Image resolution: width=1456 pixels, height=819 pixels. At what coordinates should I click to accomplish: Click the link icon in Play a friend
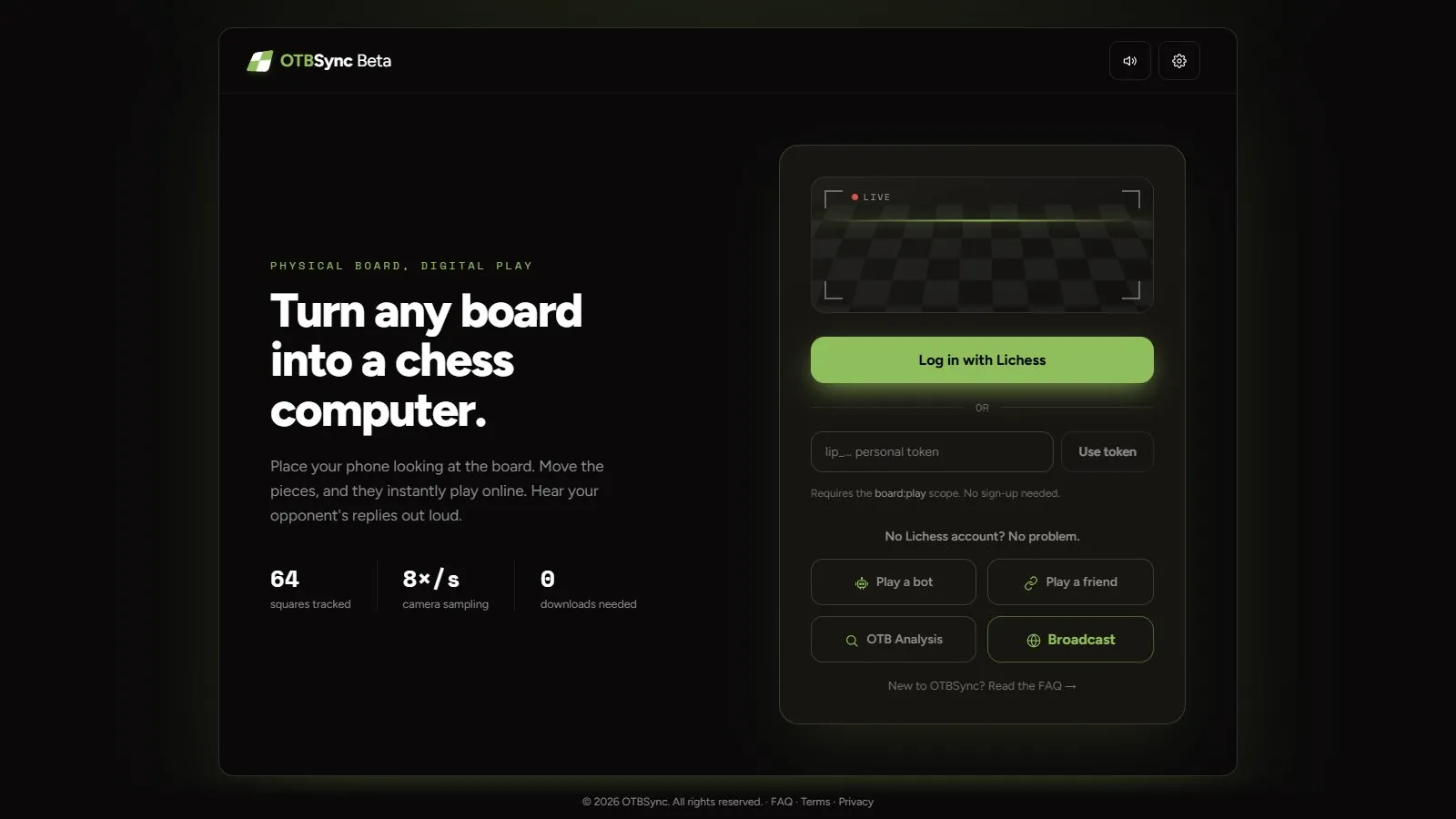click(1030, 583)
